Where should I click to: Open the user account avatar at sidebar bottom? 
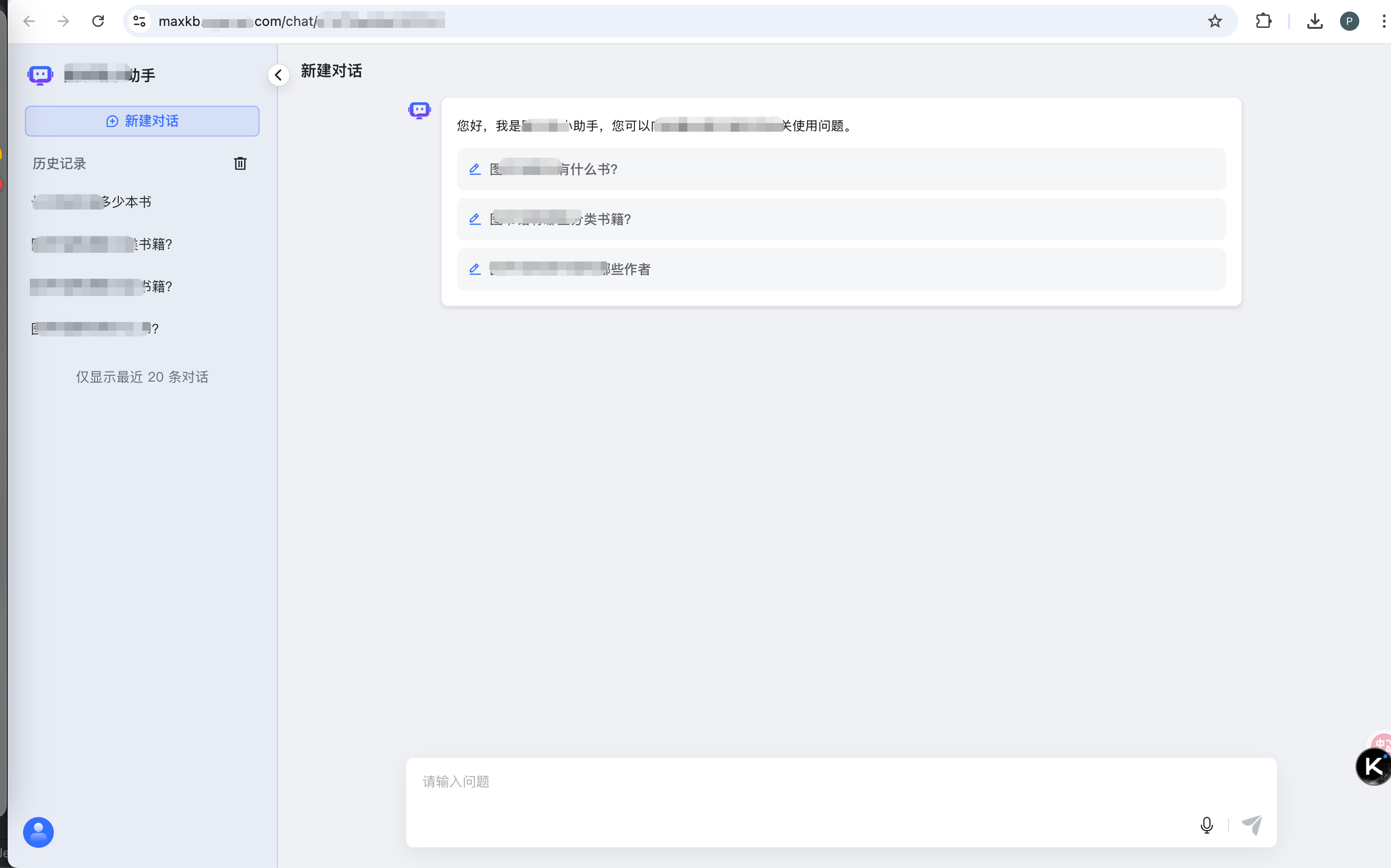(38, 832)
